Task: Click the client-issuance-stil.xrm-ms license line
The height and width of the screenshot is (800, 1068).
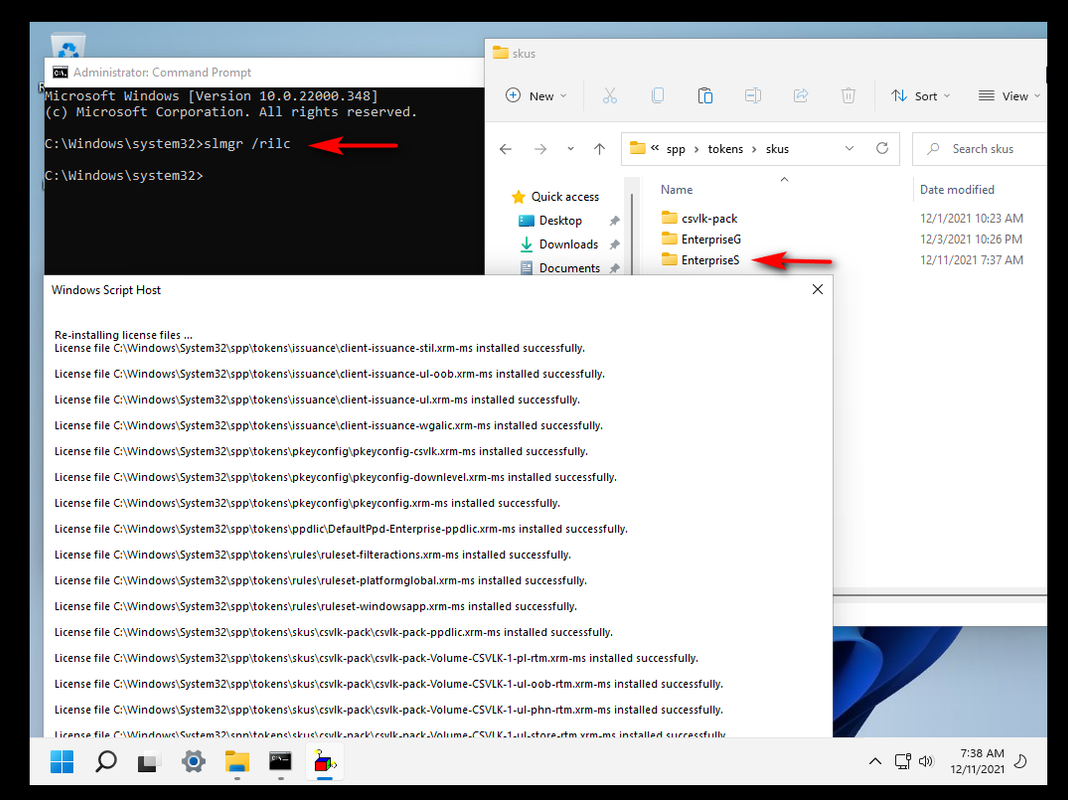Action: pos(319,348)
